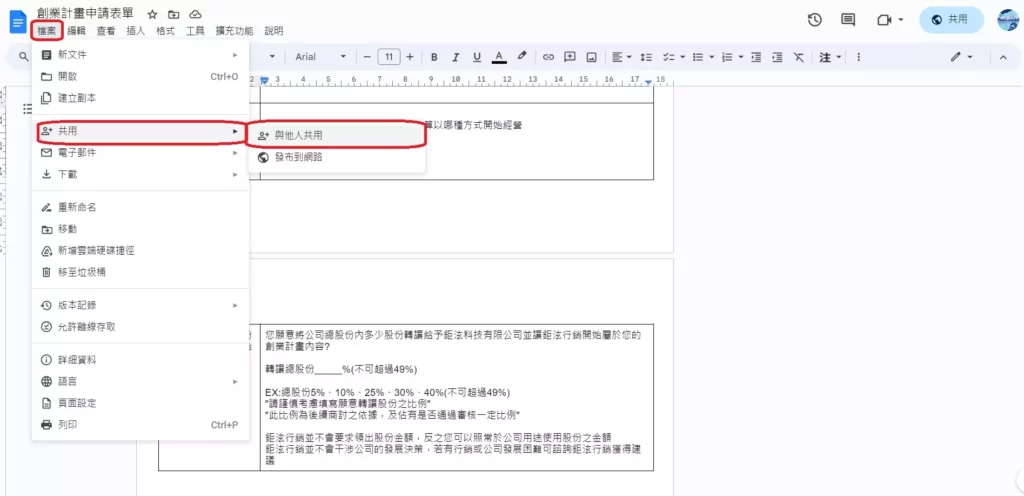Increase indent of the paragraph

(777, 57)
